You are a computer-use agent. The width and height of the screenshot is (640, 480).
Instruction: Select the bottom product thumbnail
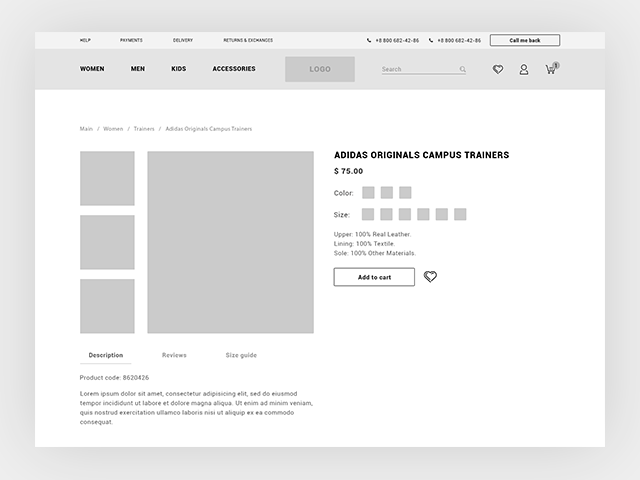[107, 306]
